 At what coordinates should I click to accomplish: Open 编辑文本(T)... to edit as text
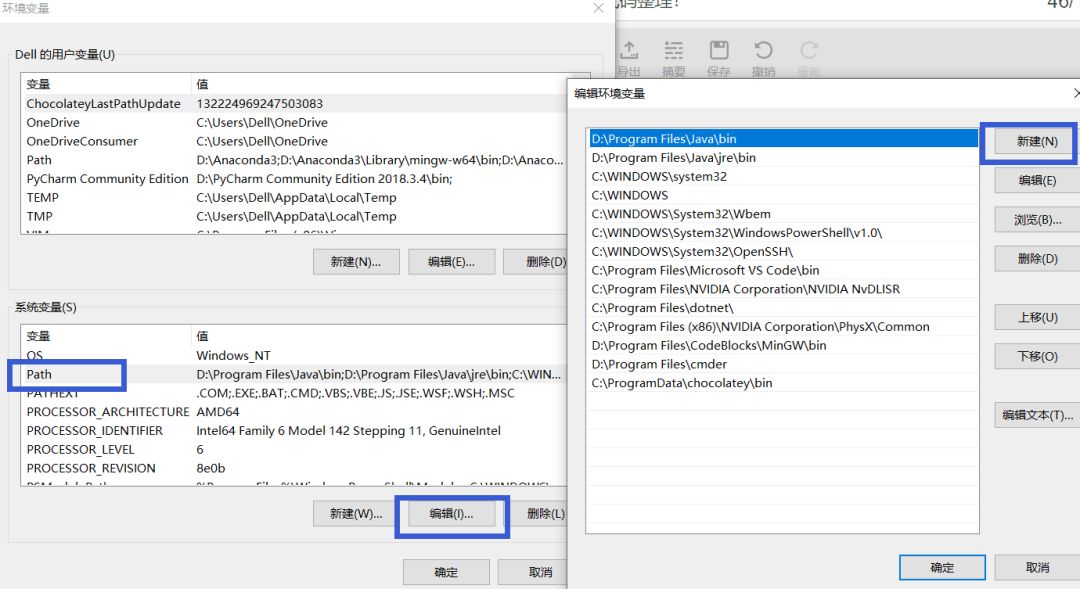point(1037,414)
